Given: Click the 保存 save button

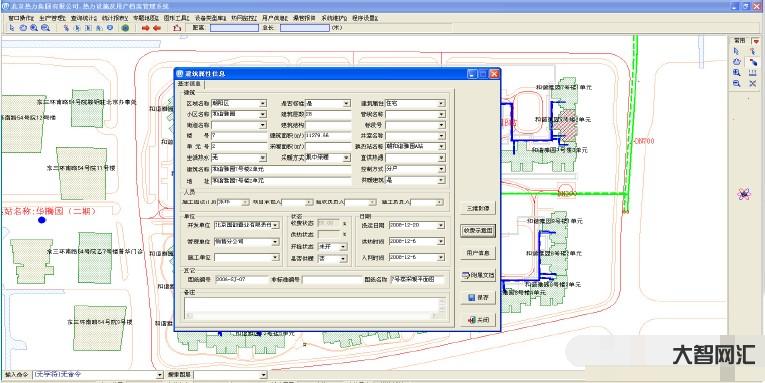Looking at the screenshot, I should pyautogui.click(x=478, y=297).
